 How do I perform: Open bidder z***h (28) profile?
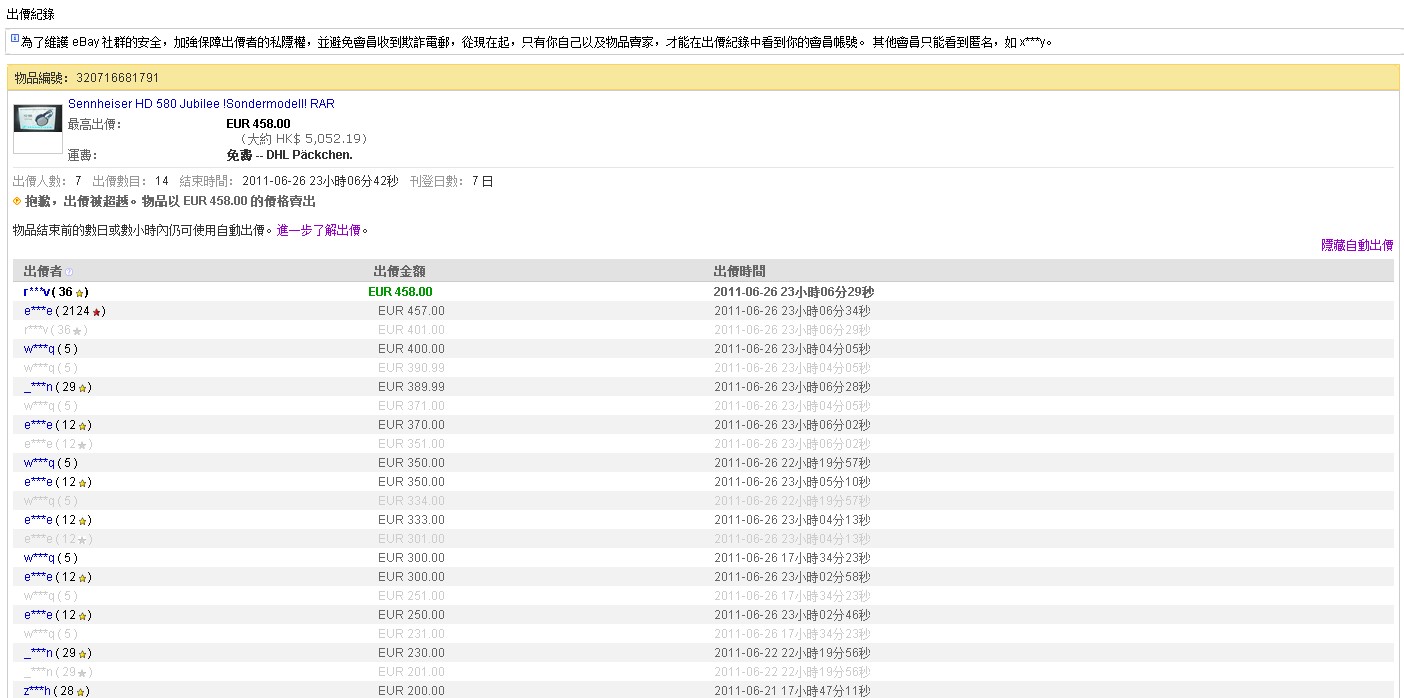pos(38,691)
